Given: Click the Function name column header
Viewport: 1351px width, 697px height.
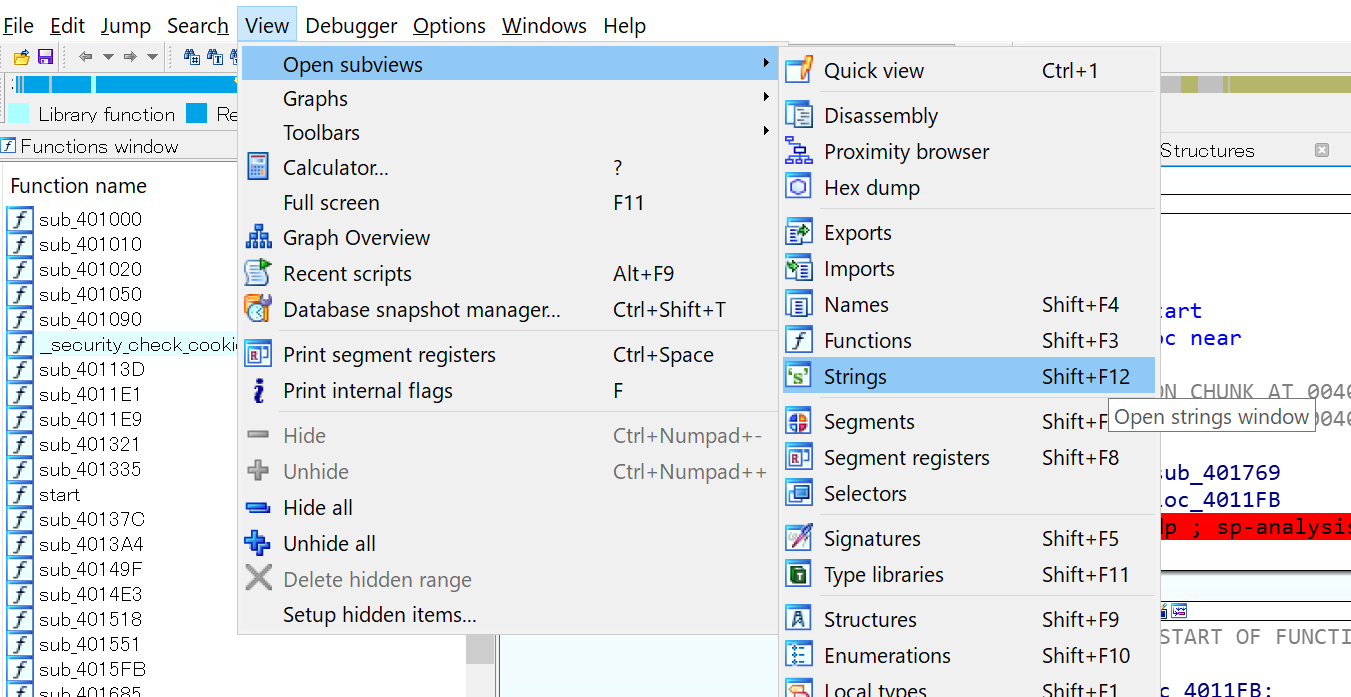Looking at the screenshot, I should coord(78,186).
